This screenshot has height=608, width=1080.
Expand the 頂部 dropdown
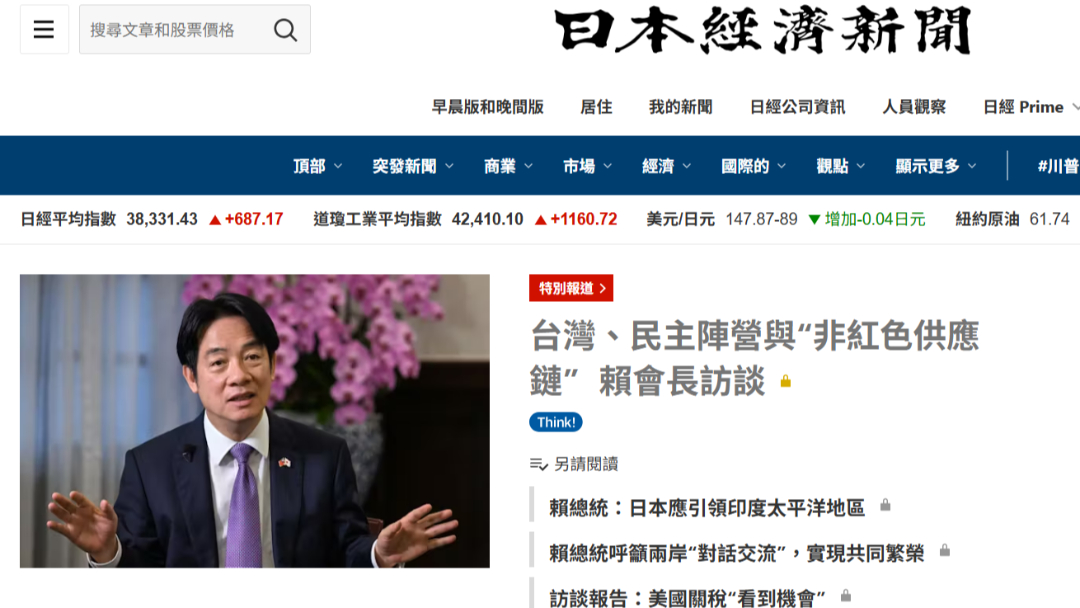[x=318, y=166]
